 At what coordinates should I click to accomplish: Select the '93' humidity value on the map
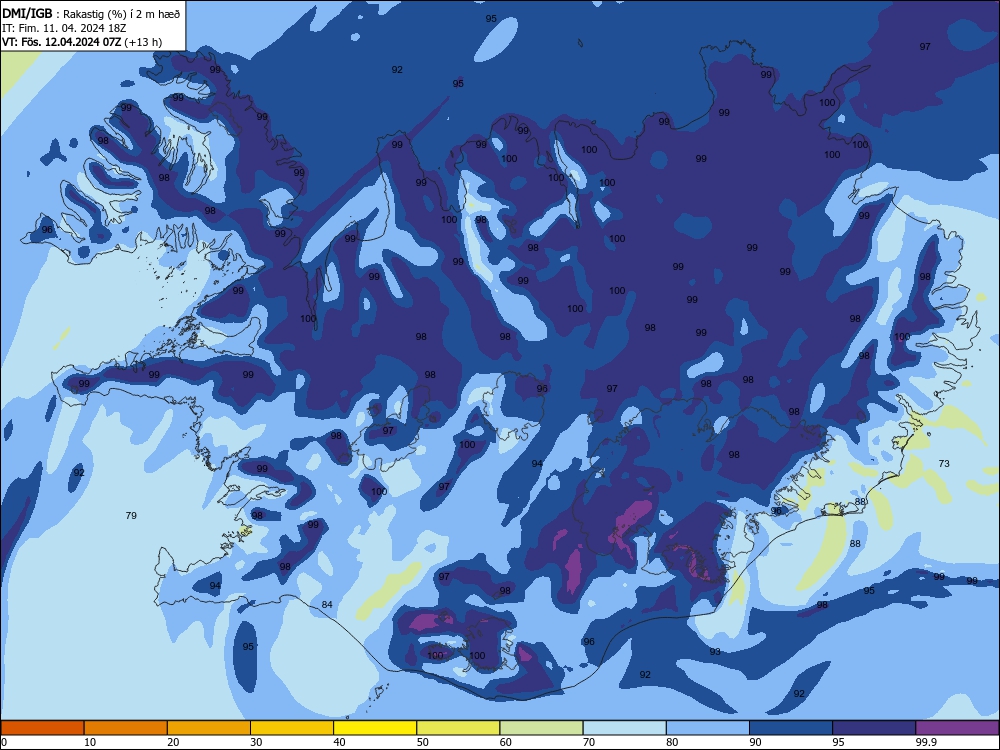pos(715,651)
